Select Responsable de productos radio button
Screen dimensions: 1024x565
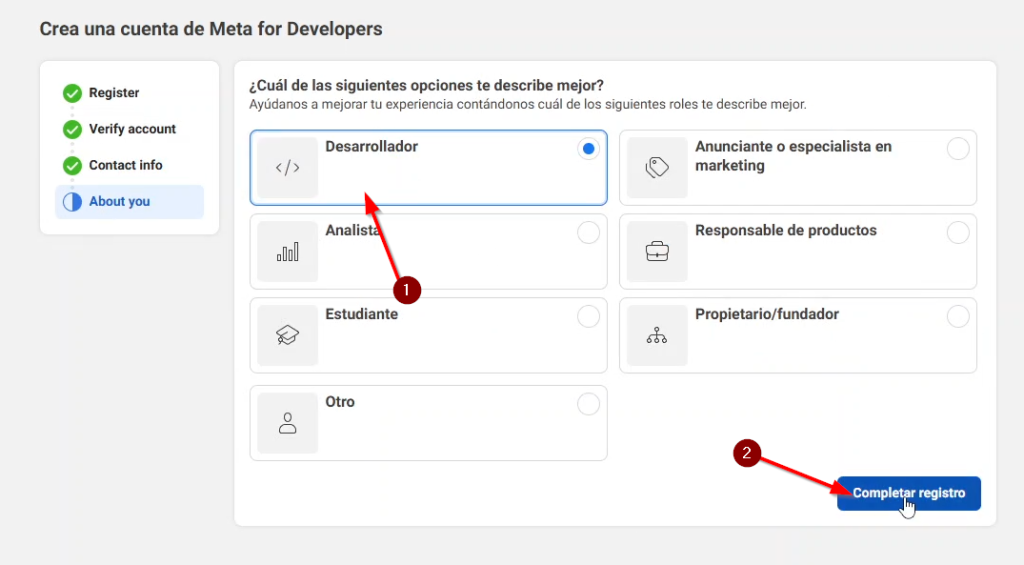pos(958,233)
